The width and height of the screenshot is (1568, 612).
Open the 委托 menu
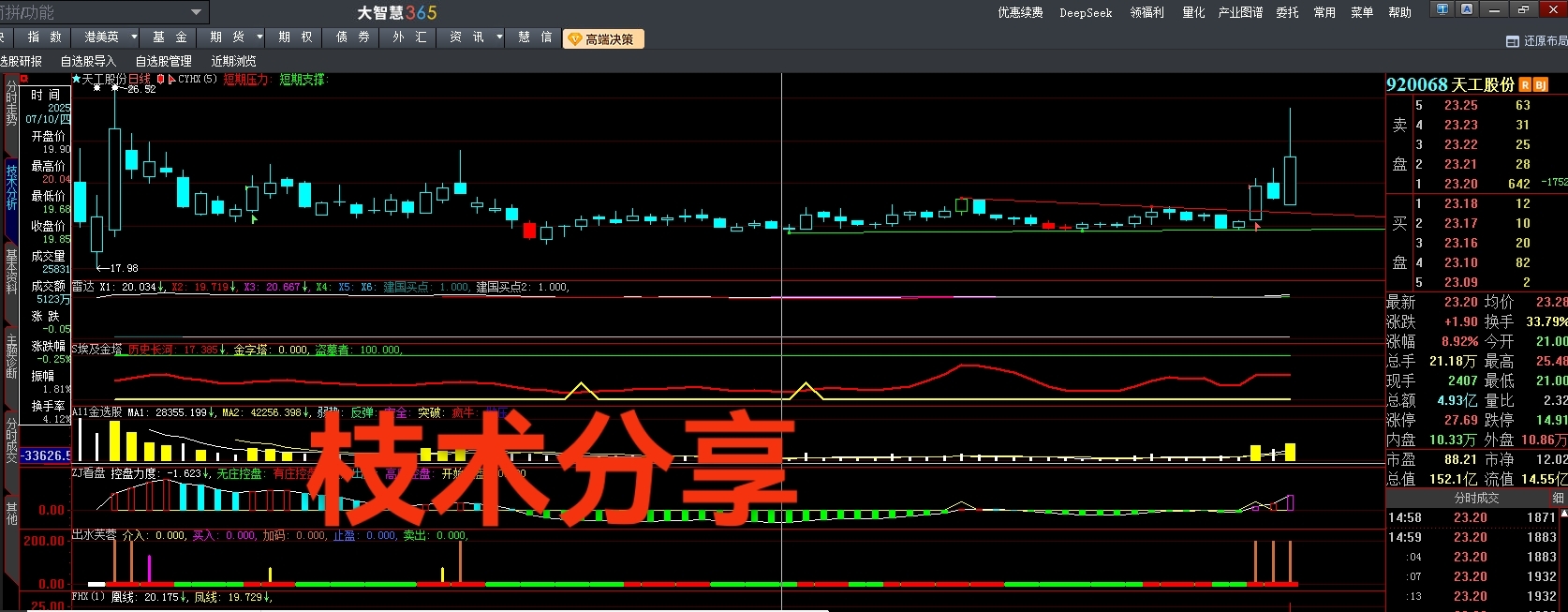coord(1287,12)
